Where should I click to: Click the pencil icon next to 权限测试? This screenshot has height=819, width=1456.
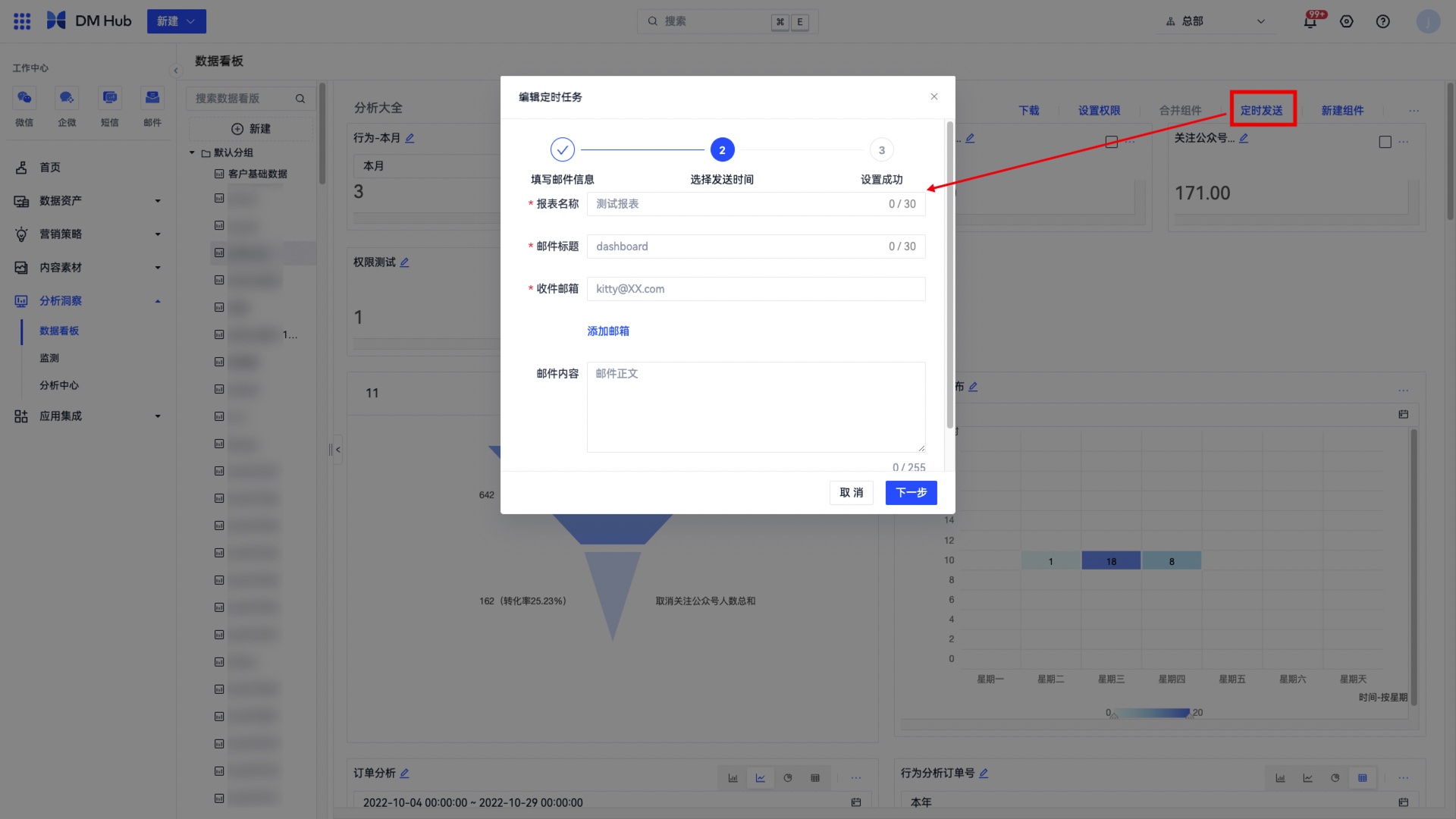click(x=404, y=262)
